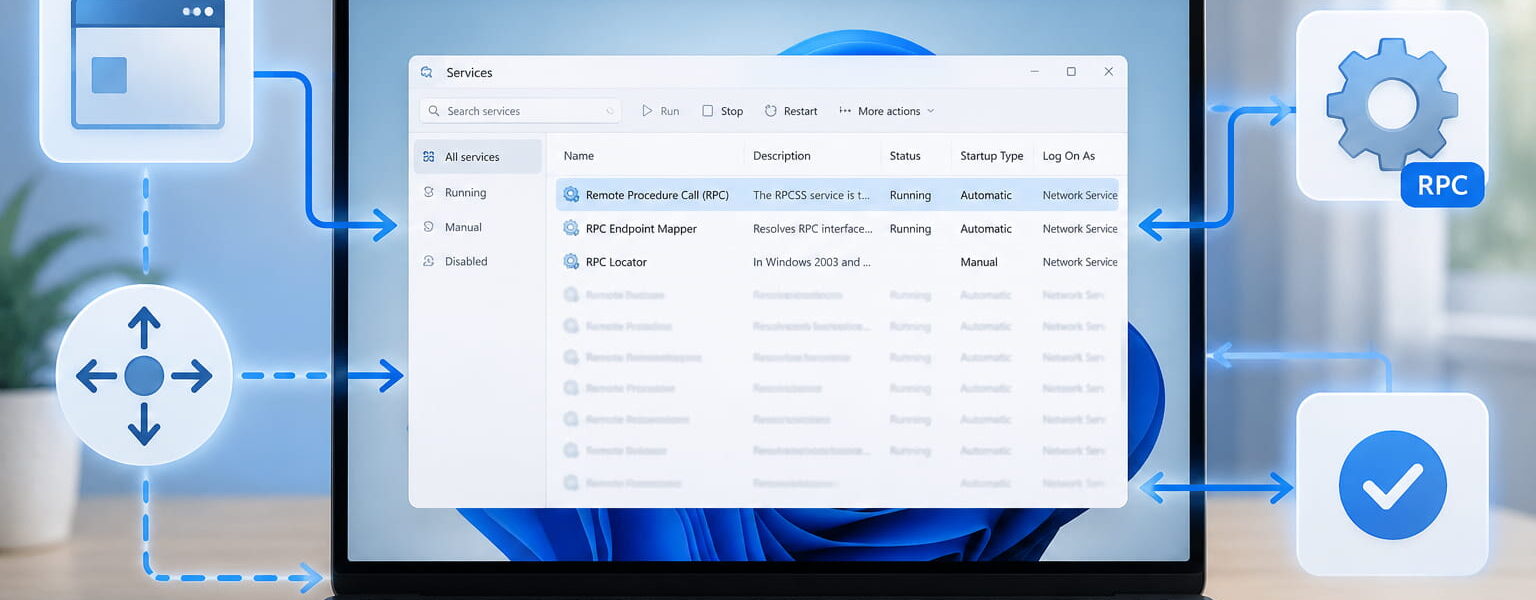
Task: Click the Services app icon in title bar
Action: 427,72
